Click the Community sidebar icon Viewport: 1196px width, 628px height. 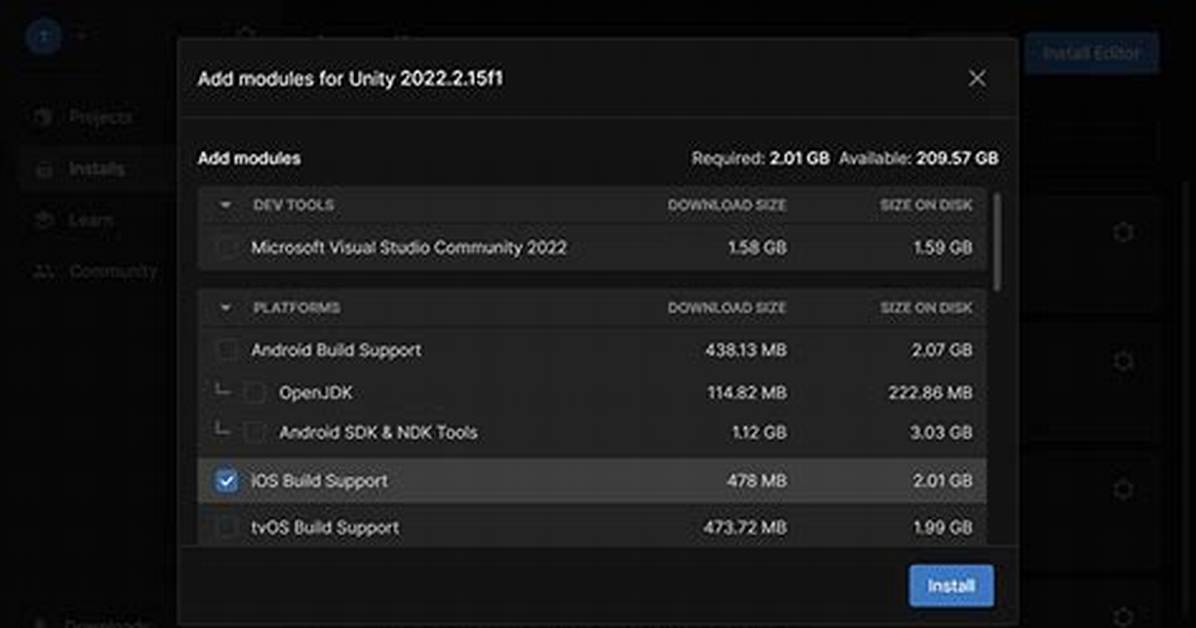pyautogui.click(x=43, y=271)
